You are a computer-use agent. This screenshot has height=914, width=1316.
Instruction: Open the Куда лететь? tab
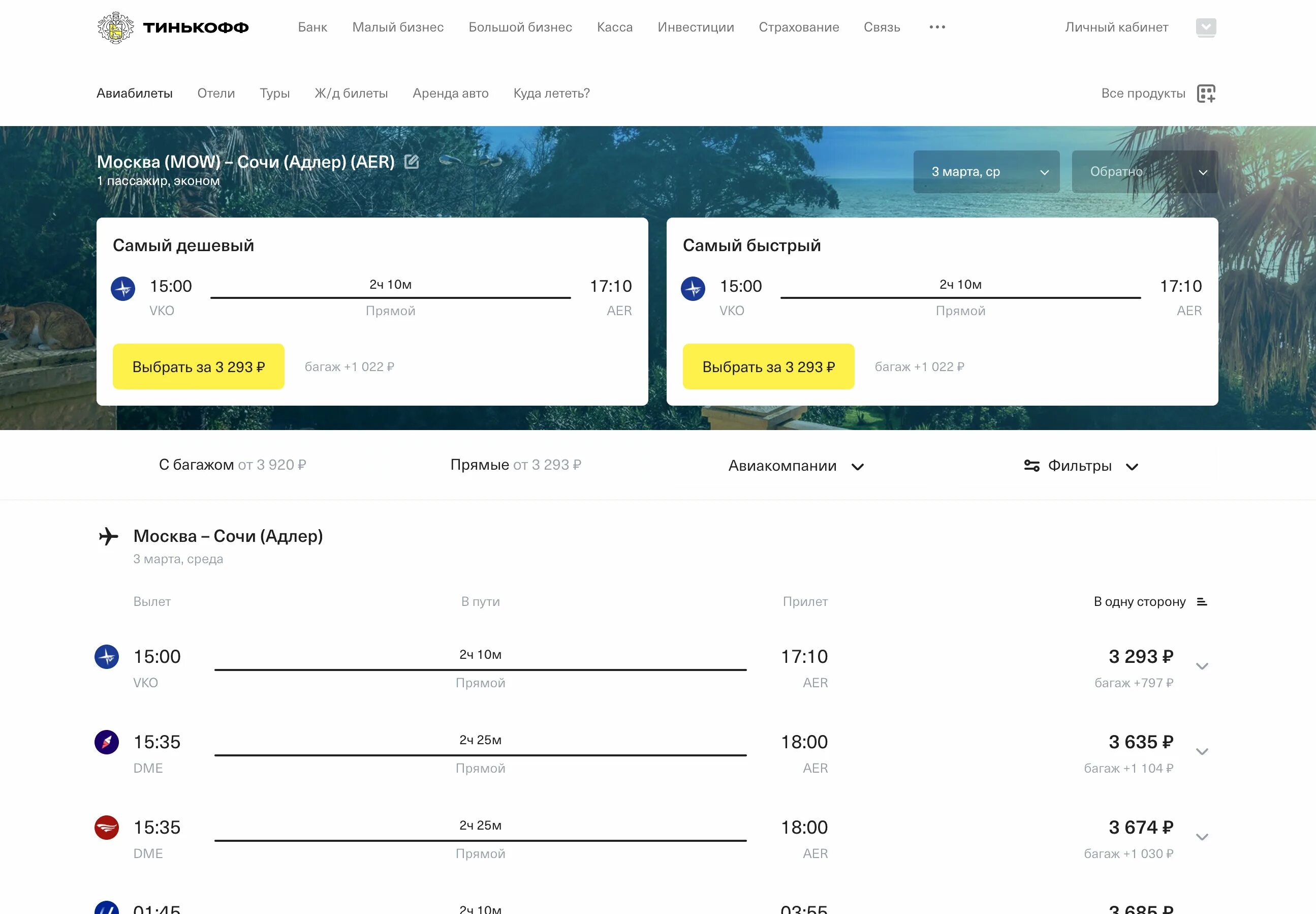pos(551,94)
